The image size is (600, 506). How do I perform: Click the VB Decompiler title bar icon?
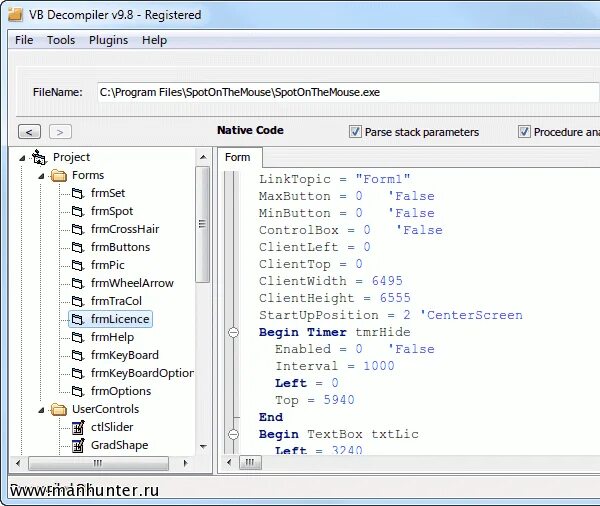point(16,14)
